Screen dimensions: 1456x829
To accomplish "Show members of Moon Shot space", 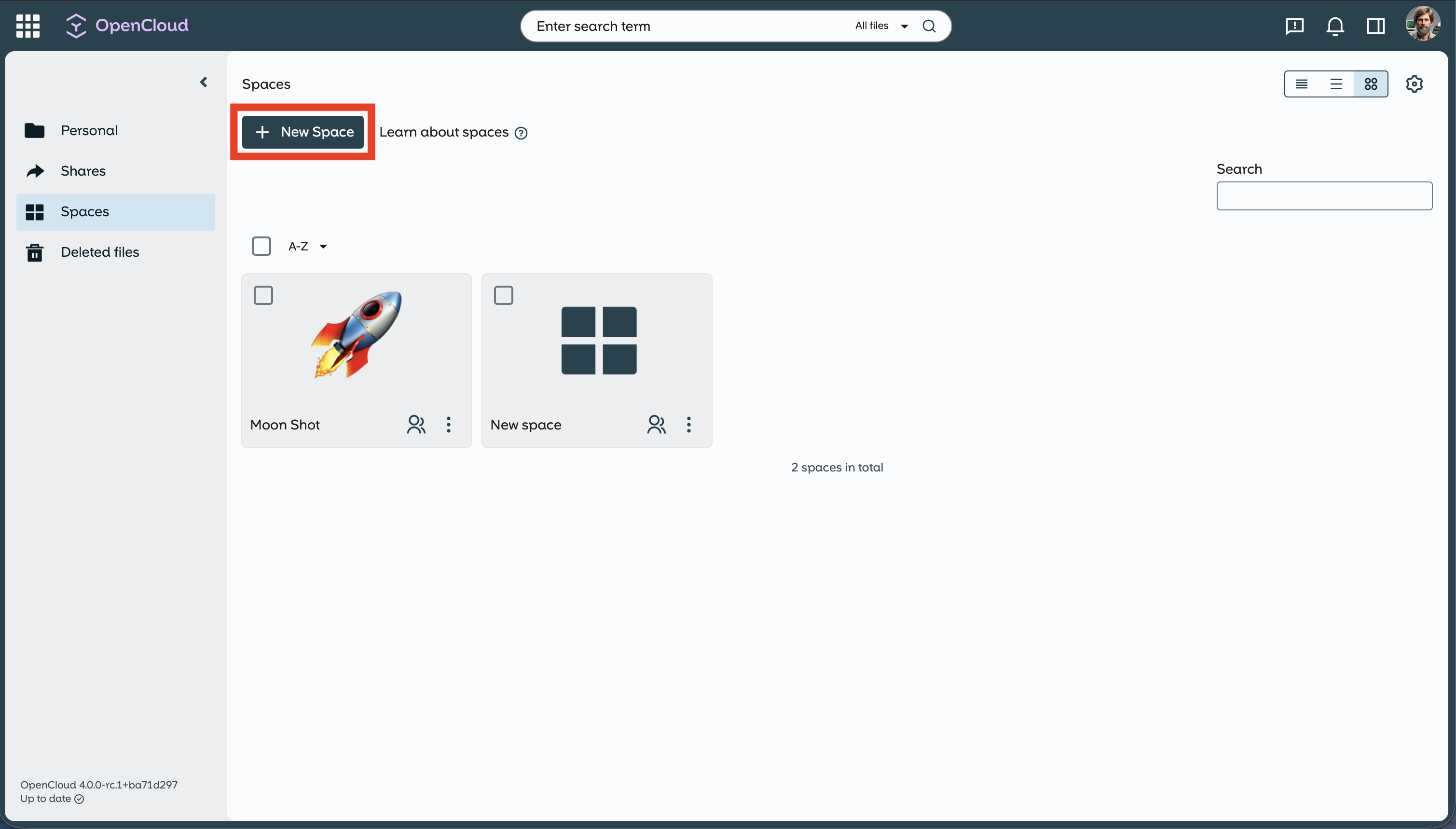I will [416, 424].
